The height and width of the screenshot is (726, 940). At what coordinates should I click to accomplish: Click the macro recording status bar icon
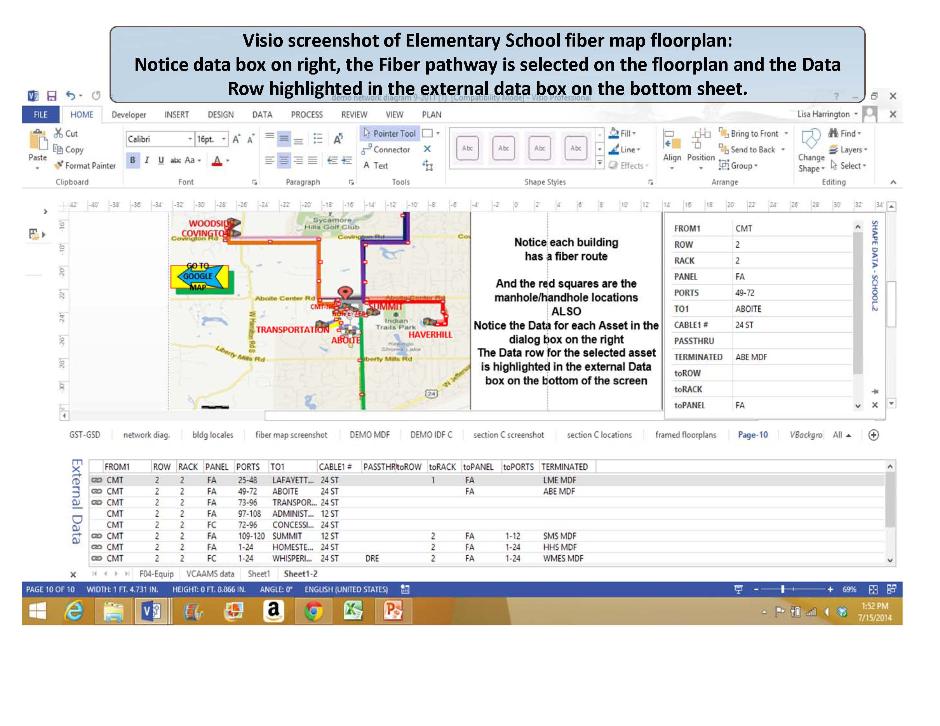point(405,589)
